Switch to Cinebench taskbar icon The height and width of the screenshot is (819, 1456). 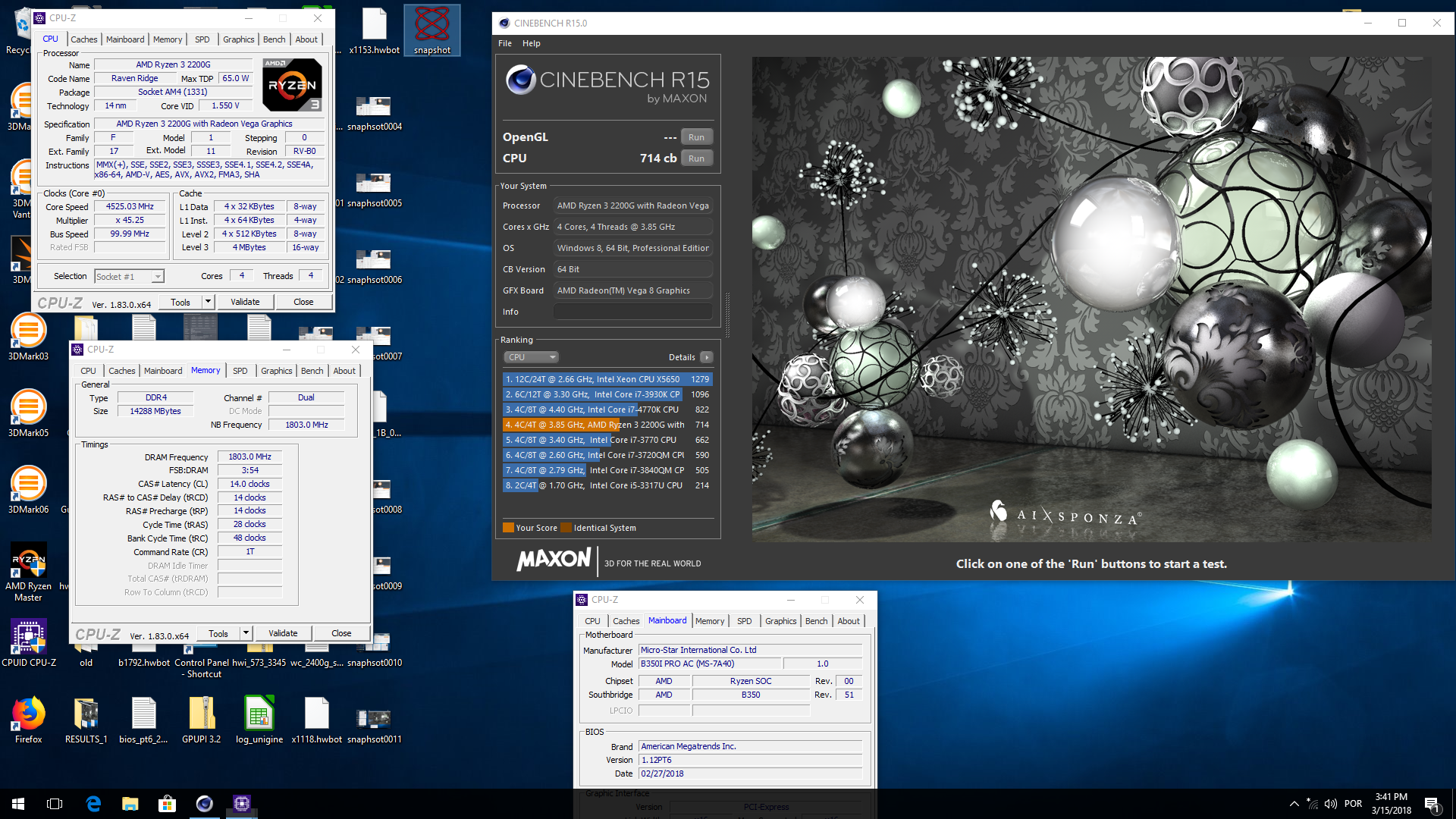[x=204, y=804]
